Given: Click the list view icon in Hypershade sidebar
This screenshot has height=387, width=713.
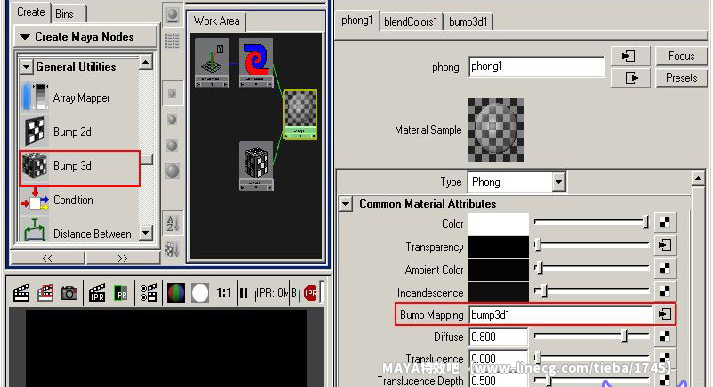Looking at the screenshot, I should 172,41.
